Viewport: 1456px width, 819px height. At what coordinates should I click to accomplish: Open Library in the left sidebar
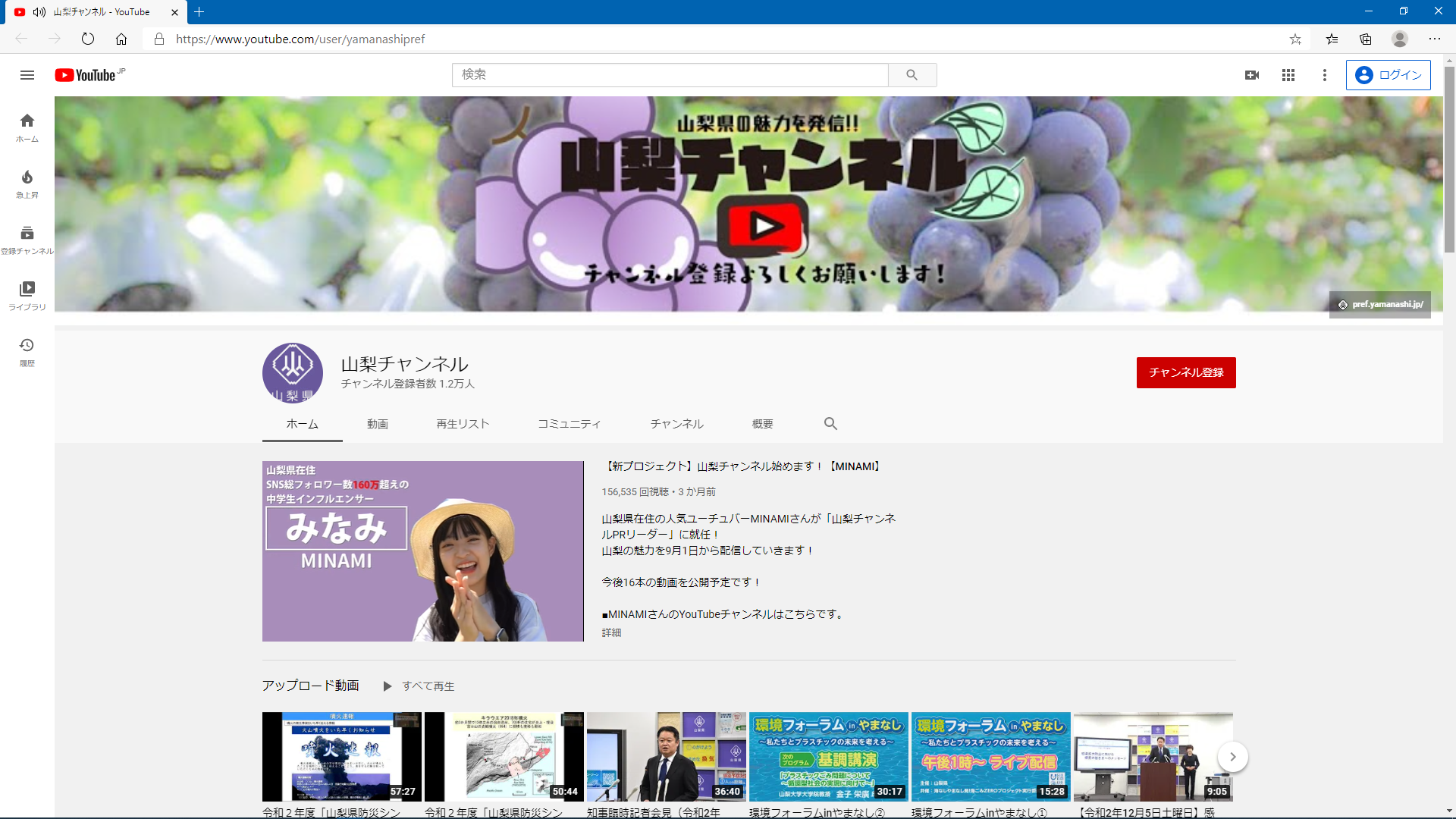pyautogui.click(x=27, y=297)
